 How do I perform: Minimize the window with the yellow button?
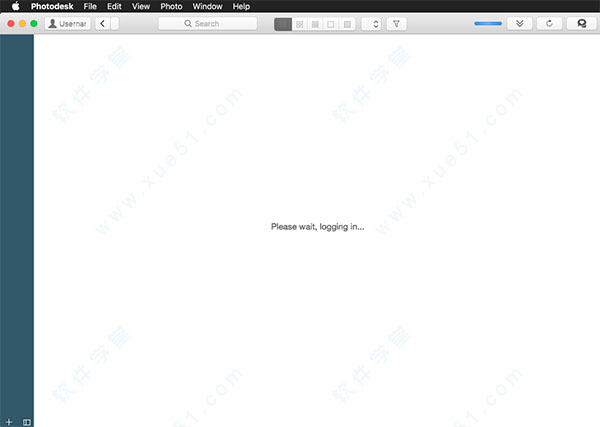23,24
